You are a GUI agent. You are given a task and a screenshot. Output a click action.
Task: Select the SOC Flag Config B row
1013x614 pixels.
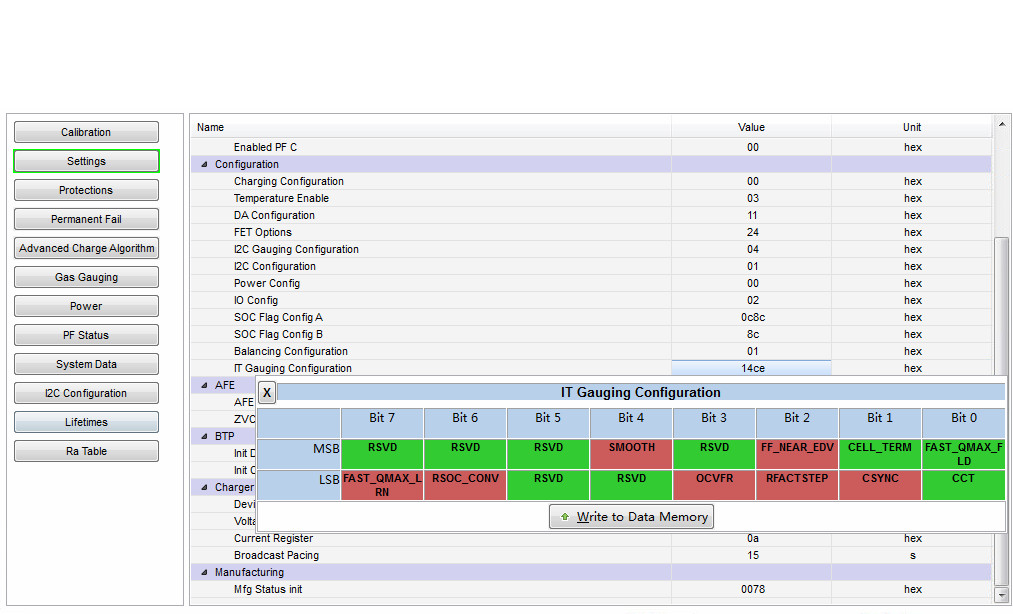coord(591,334)
